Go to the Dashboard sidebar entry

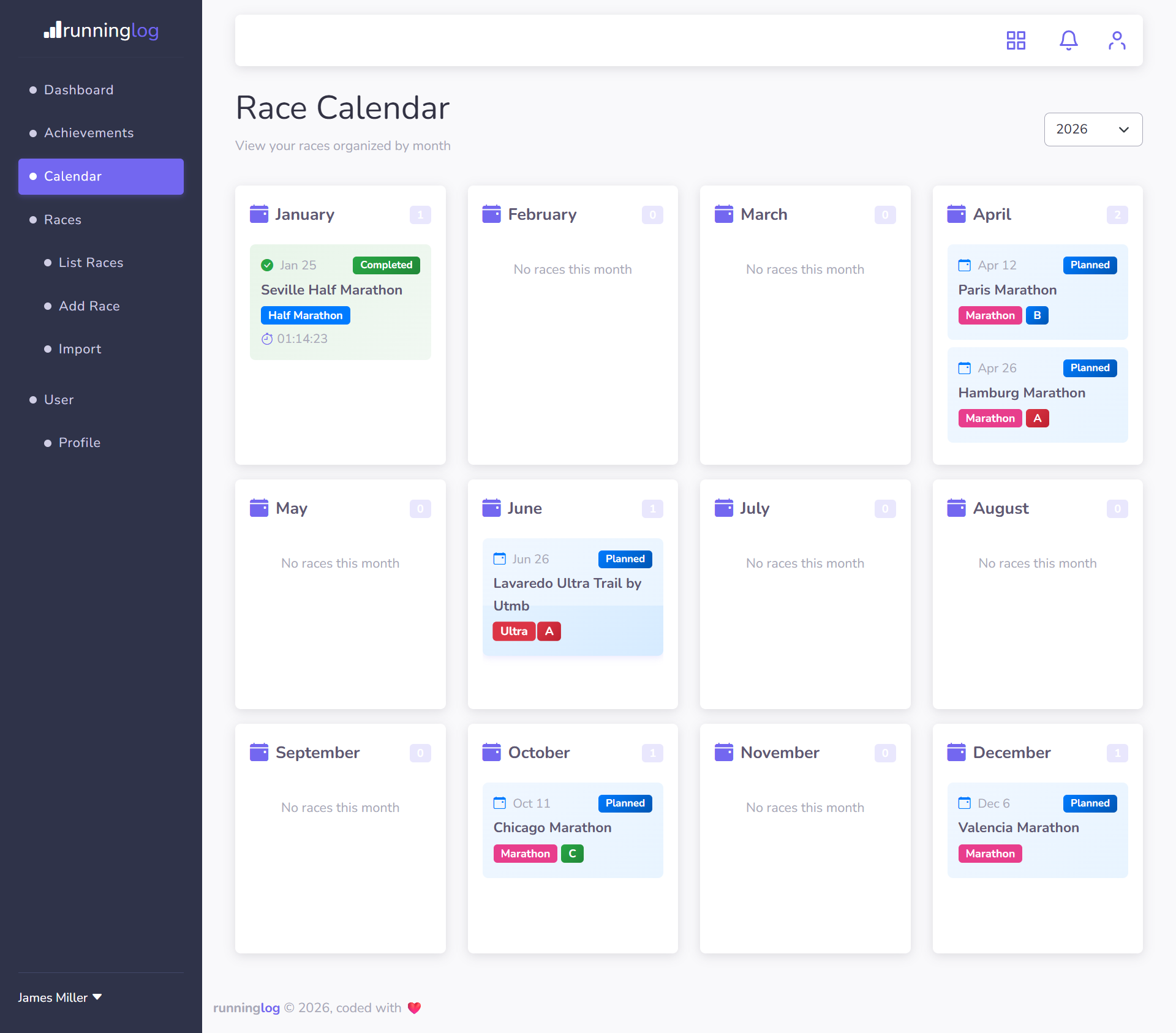click(x=78, y=89)
